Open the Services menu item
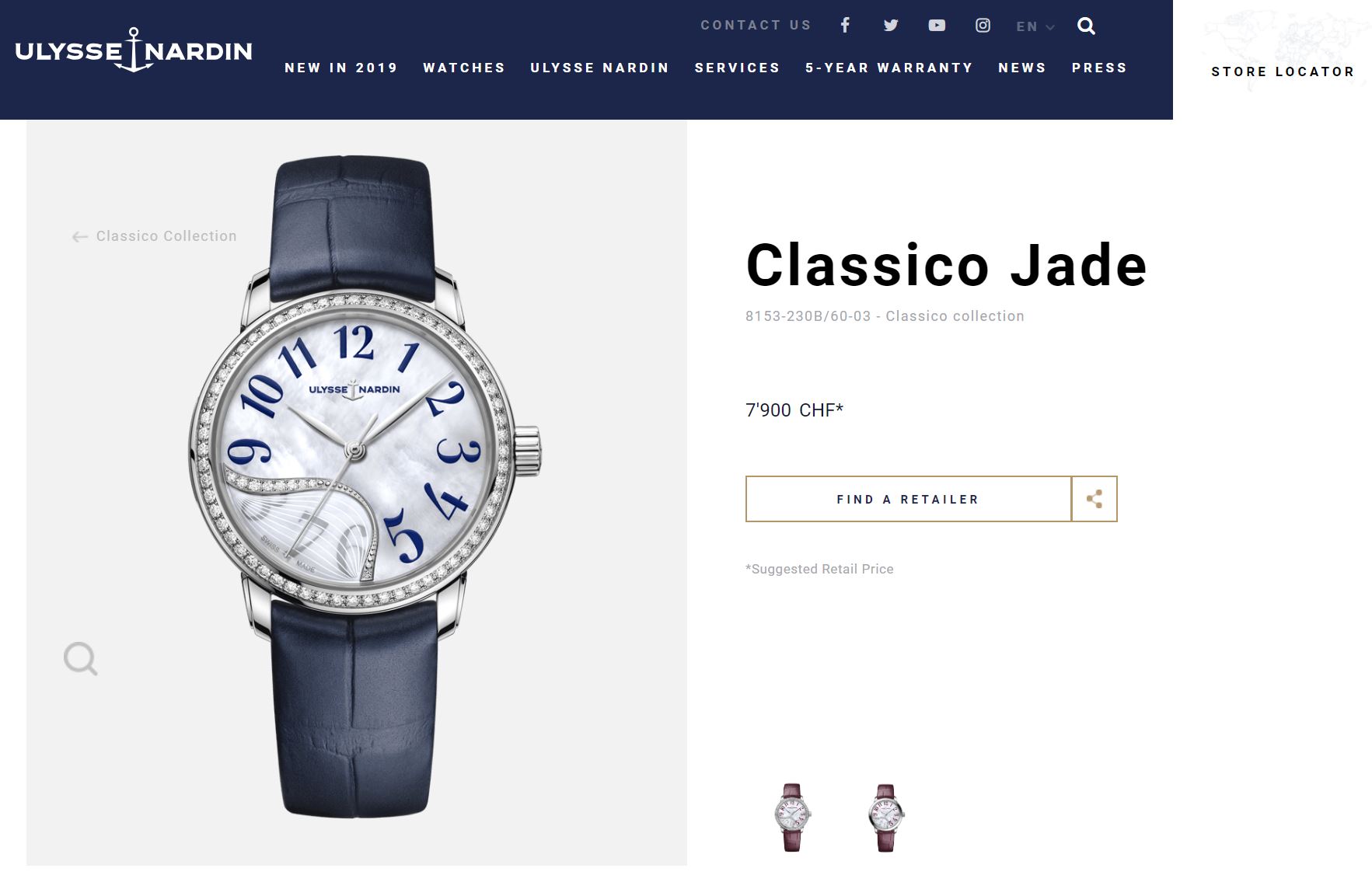This screenshot has width=1372, height=889. click(737, 68)
